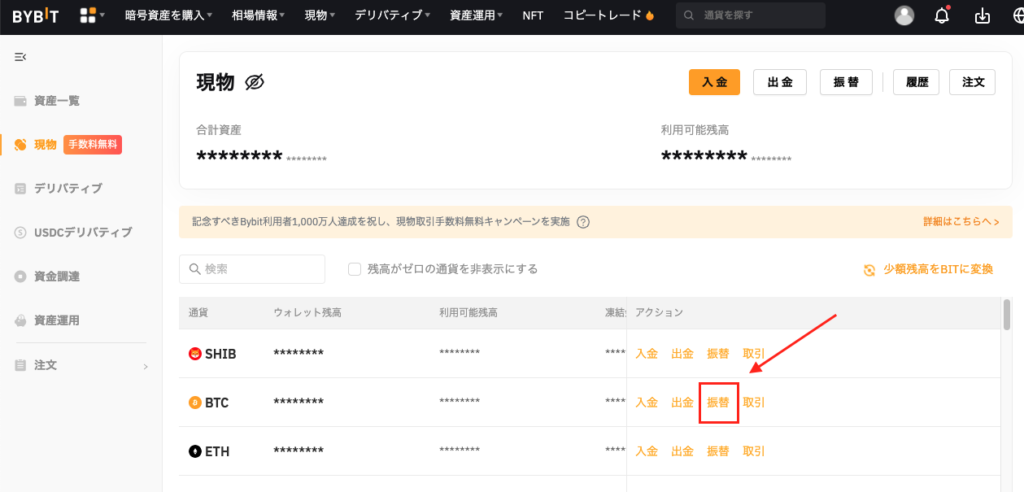Image resolution: width=1024 pixels, height=492 pixels.
Task: Click the SHIB coin icon
Action: click(x=195, y=353)
